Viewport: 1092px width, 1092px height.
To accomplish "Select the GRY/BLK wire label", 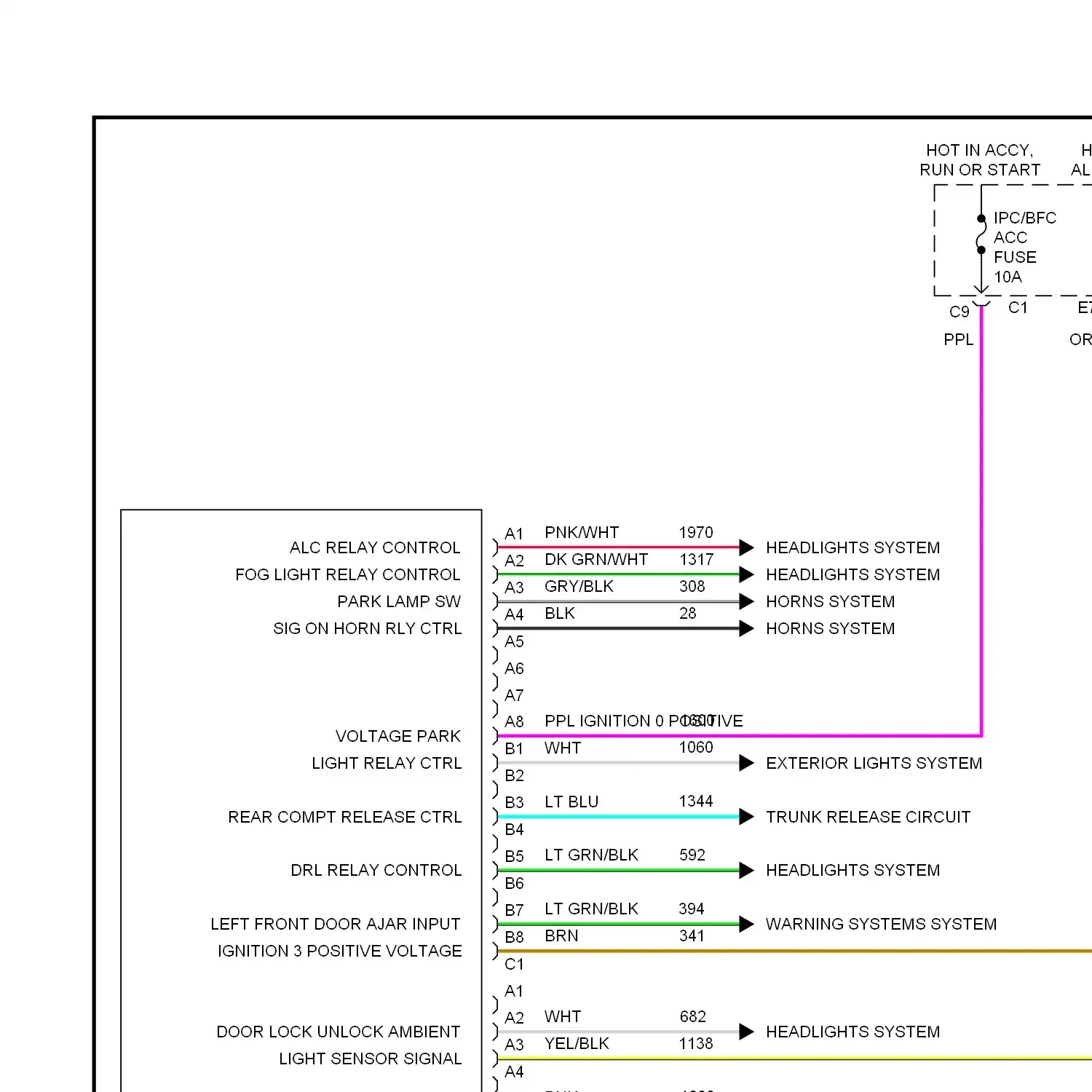I will (x=579, y=586).
